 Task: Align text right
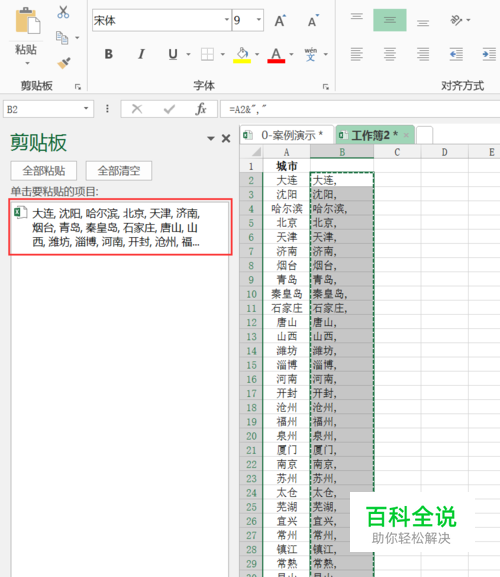click(x=423, y=54)
